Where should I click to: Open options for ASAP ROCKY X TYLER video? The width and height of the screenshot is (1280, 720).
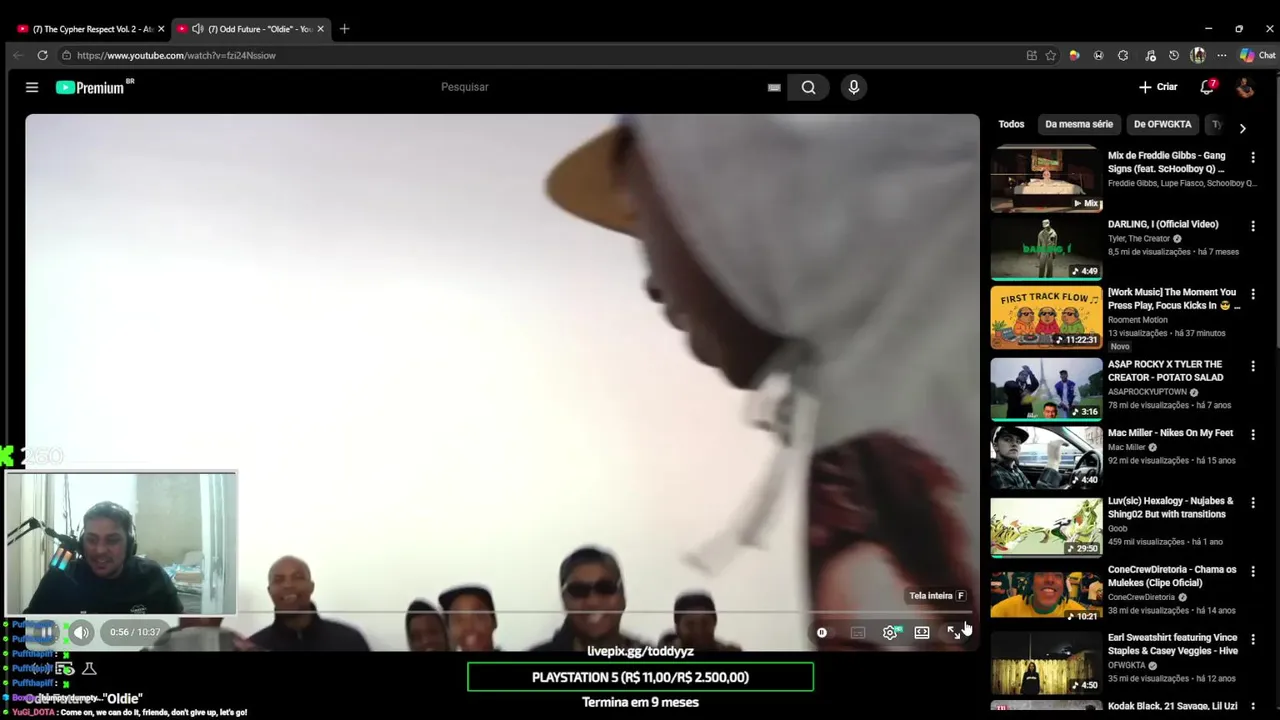click(1253, 366)
